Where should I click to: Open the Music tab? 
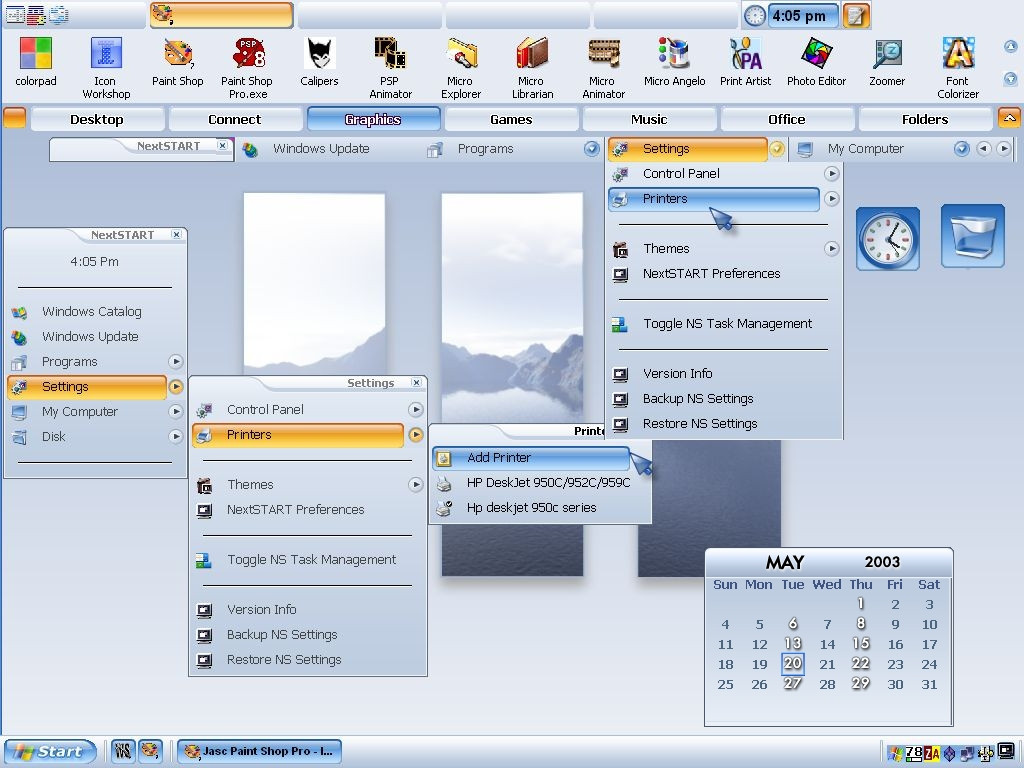click(649, 120)
